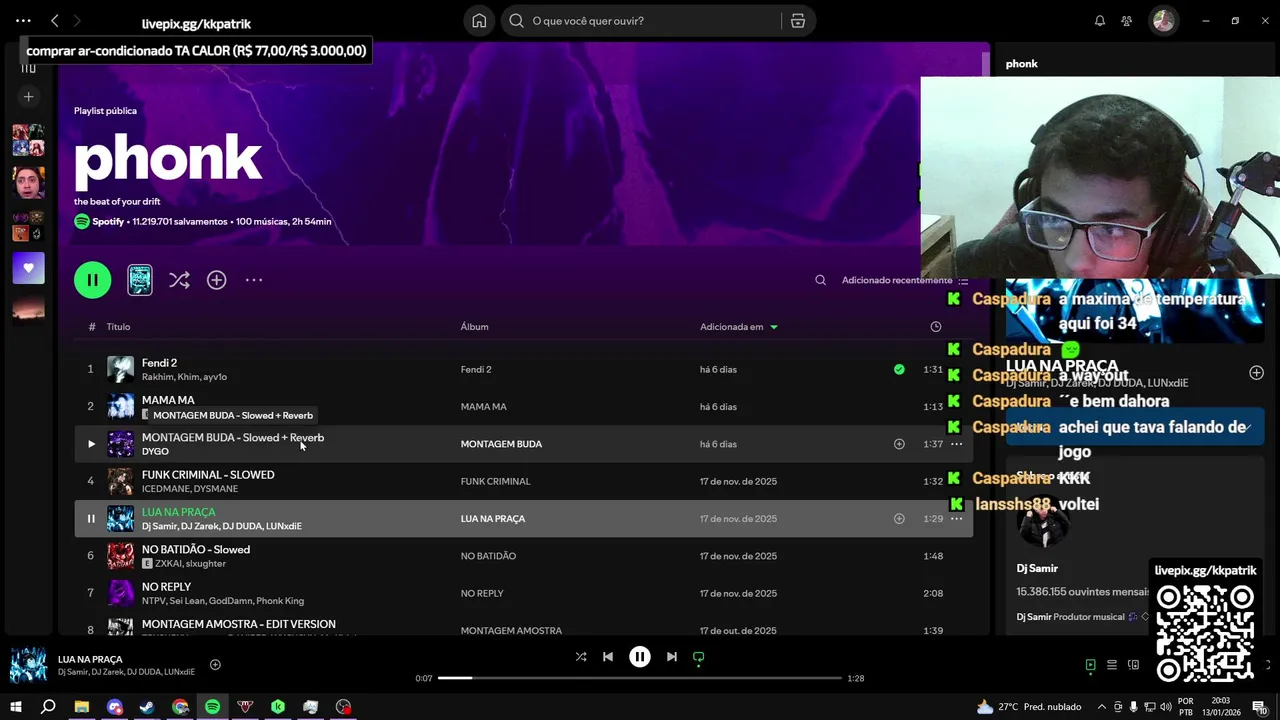Open File Explorer from taskbar
The height and width of the screenshot is (720, 1280).
tap(82, 707)
